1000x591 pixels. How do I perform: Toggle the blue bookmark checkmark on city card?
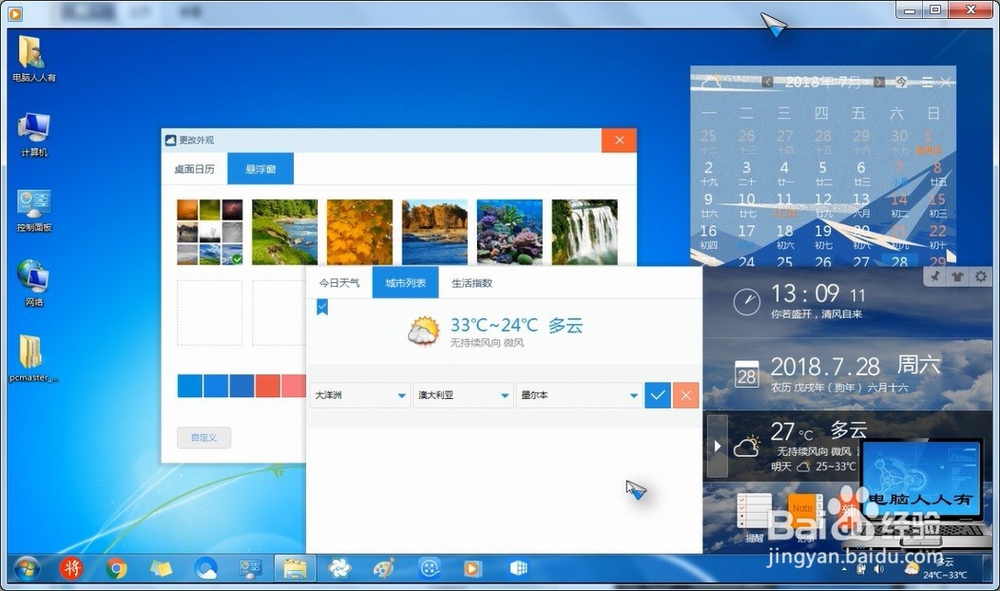(322, 307)
